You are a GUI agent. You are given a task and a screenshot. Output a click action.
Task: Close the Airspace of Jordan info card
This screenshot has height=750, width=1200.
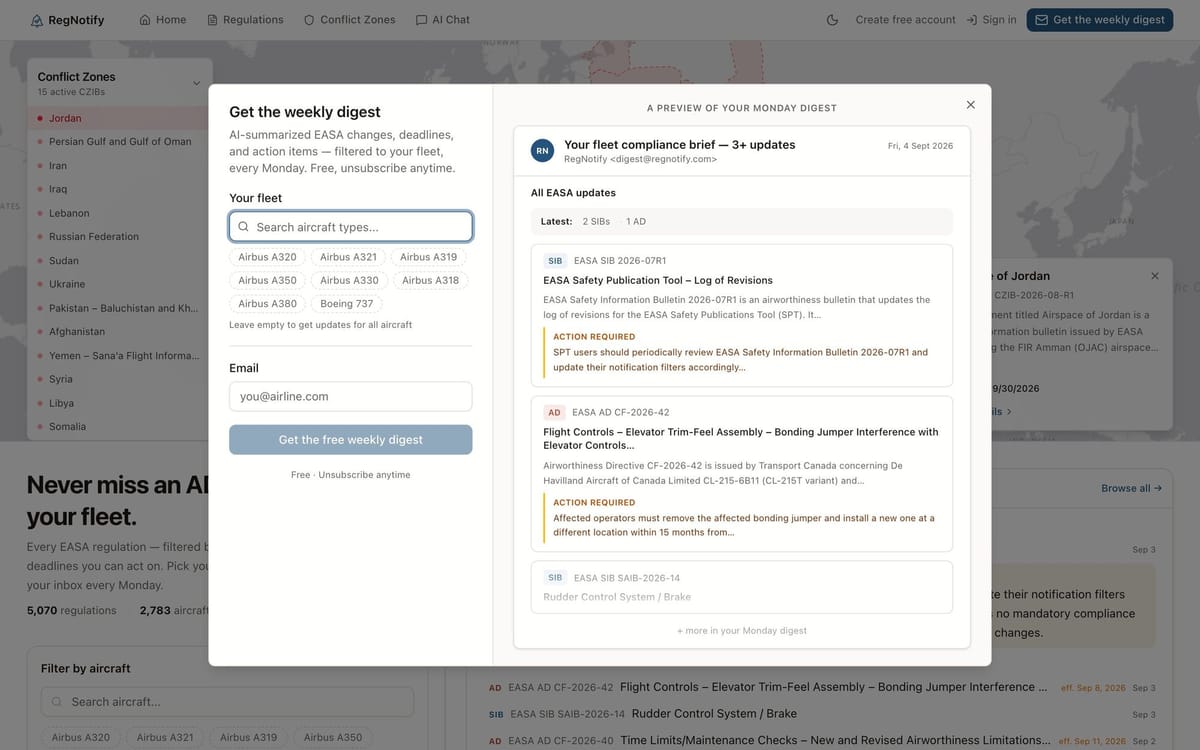[1155, 276]
